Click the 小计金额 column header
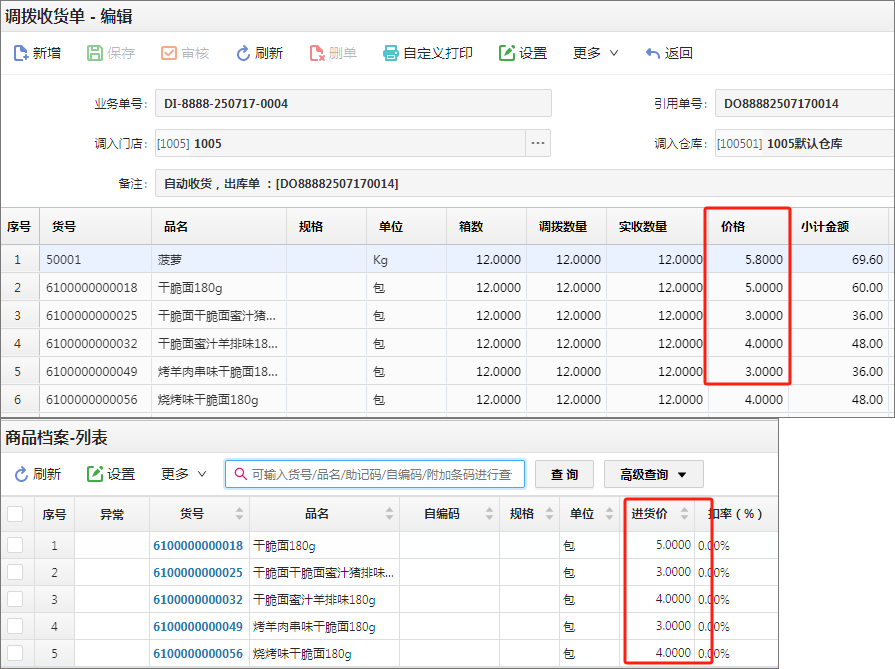Screen dimensions: 895x669 838,227
